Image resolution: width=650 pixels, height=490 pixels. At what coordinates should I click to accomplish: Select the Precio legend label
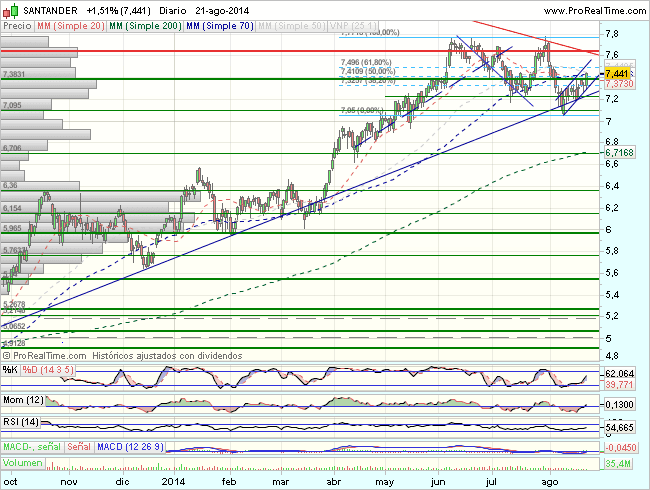coord(17,26)
